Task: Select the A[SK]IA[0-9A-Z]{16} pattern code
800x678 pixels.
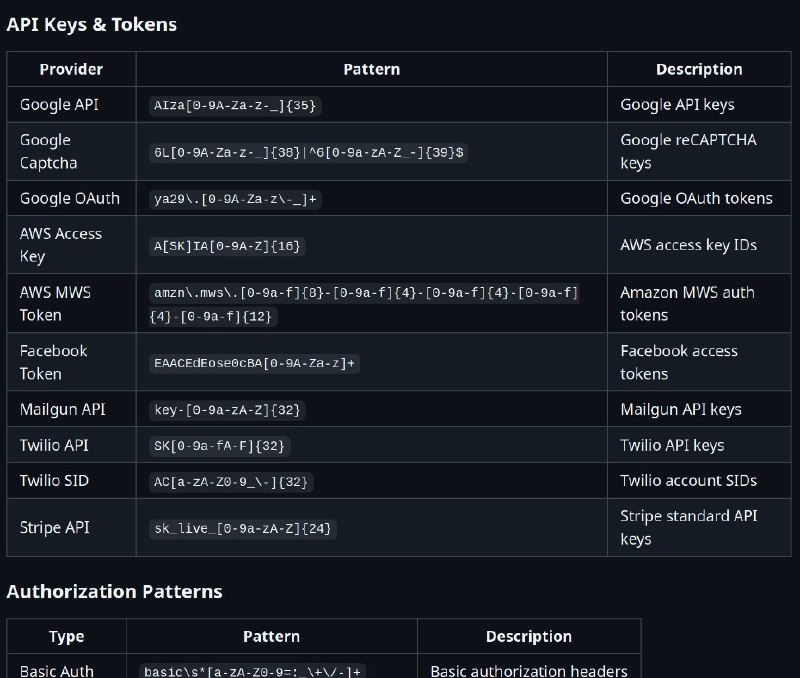Action: coord(228,246)
